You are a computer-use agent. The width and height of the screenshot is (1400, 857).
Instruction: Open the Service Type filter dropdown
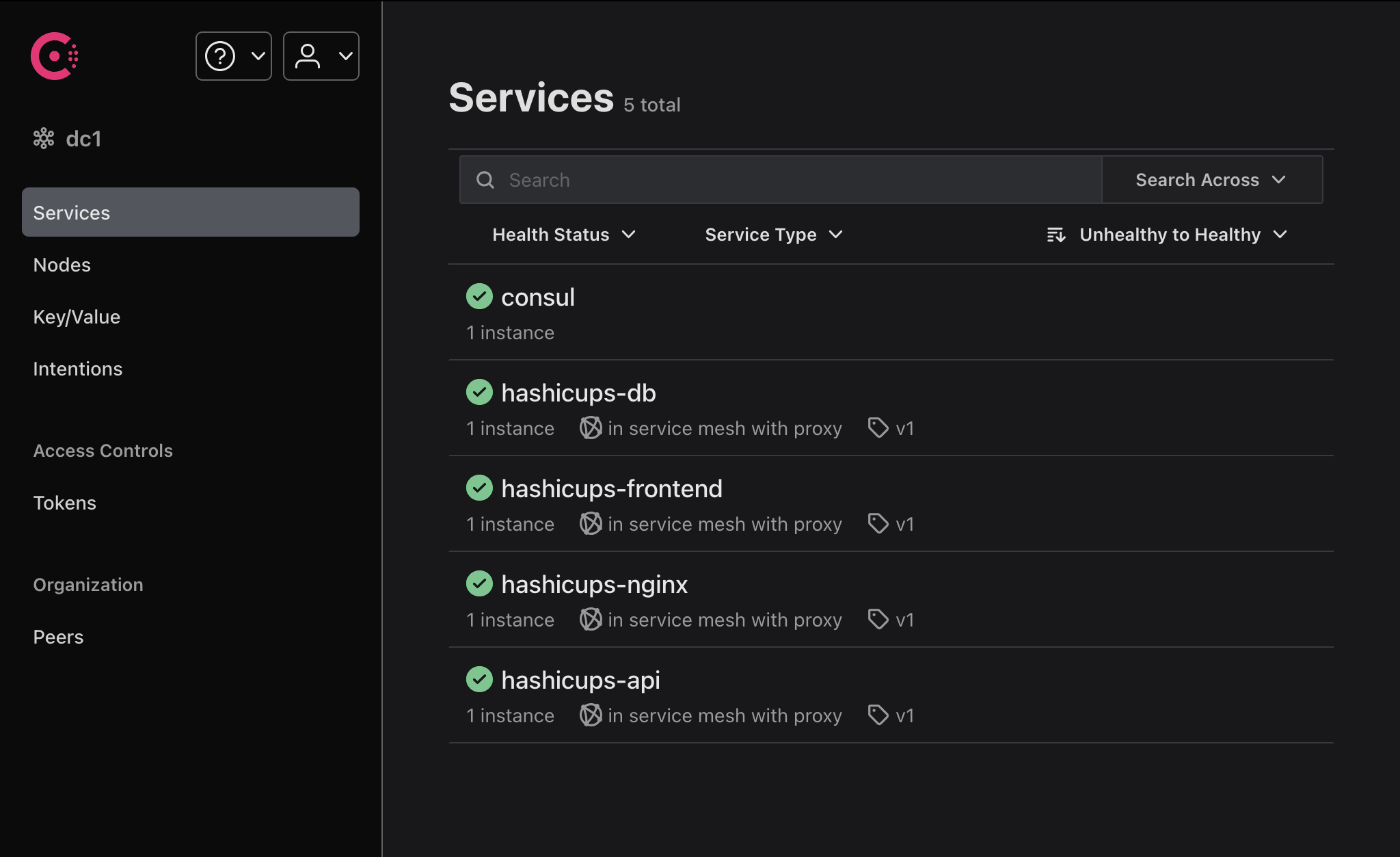pyautogui.click(x=772, y=235)
